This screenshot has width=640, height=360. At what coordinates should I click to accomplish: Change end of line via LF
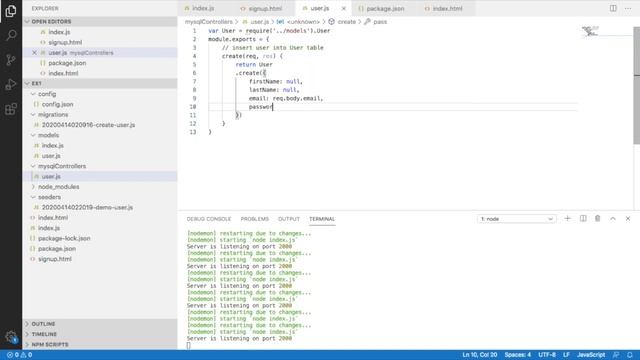(x=566, y=355)
